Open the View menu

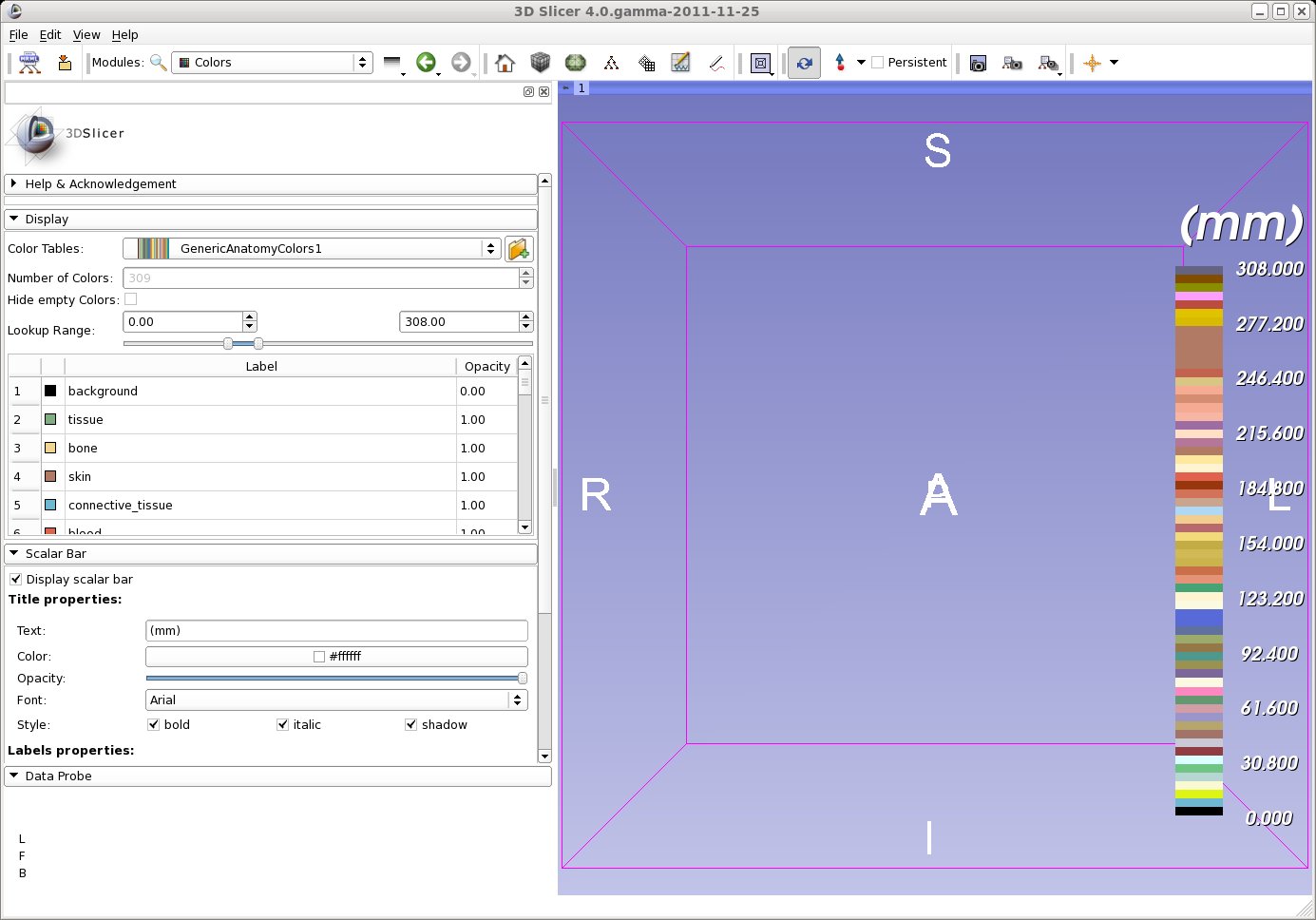86,34
